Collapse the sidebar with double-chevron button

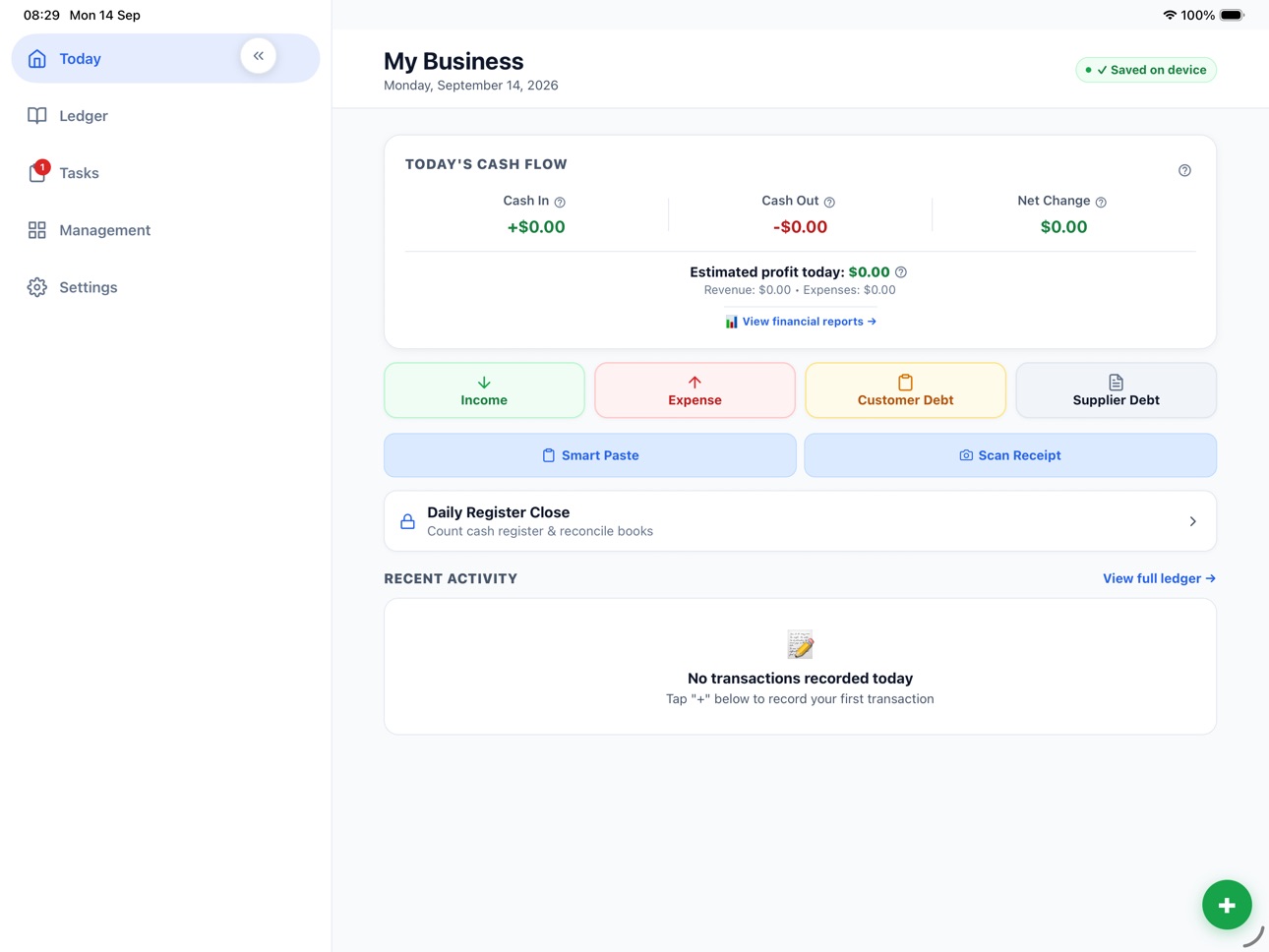259,56
